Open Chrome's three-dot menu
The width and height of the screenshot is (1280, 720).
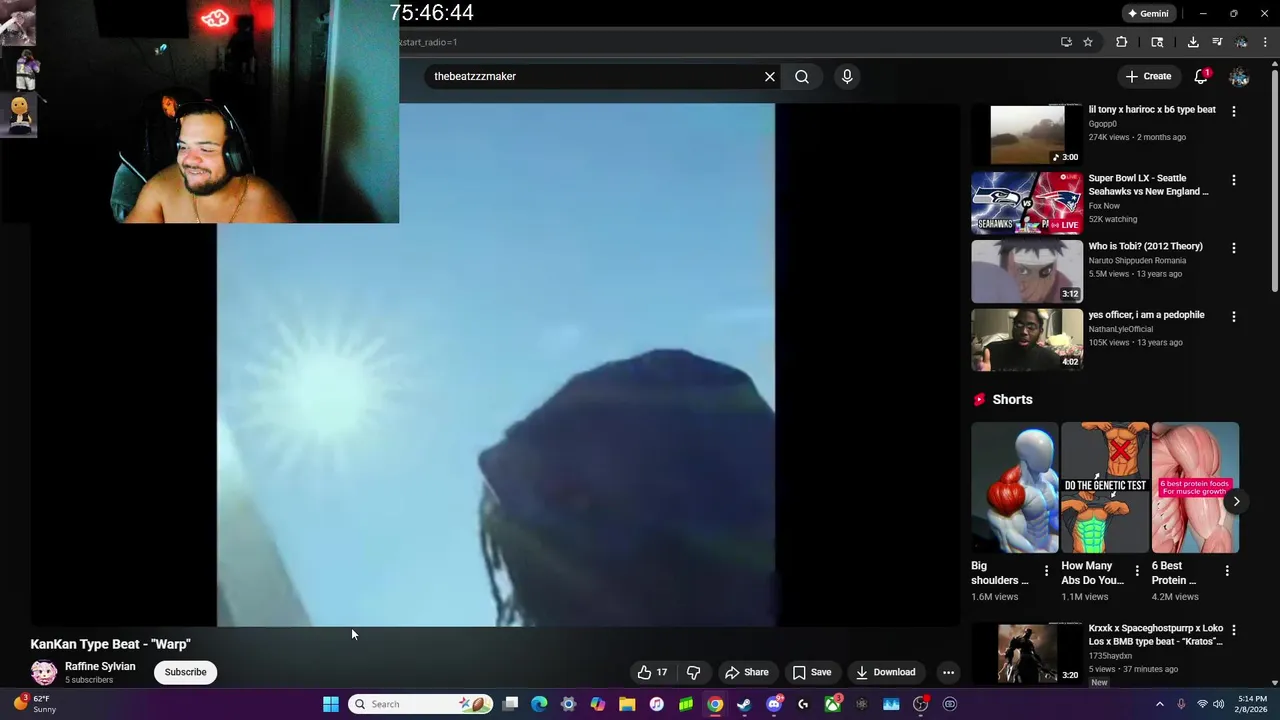[1266, 42]
